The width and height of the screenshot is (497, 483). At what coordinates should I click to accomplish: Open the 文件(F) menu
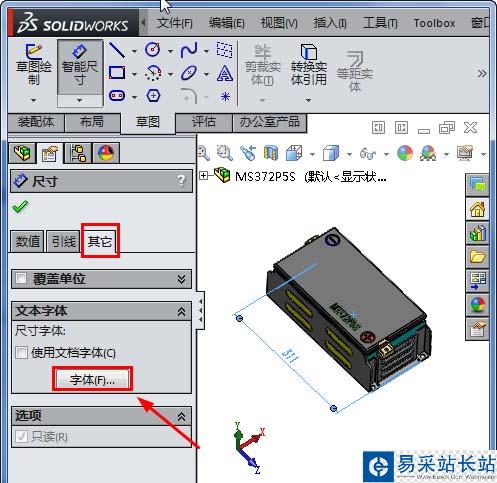(175, 23)
